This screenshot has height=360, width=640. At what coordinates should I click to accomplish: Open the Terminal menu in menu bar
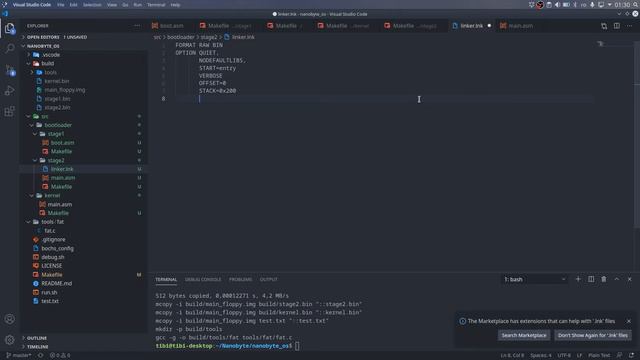point(156,5)
